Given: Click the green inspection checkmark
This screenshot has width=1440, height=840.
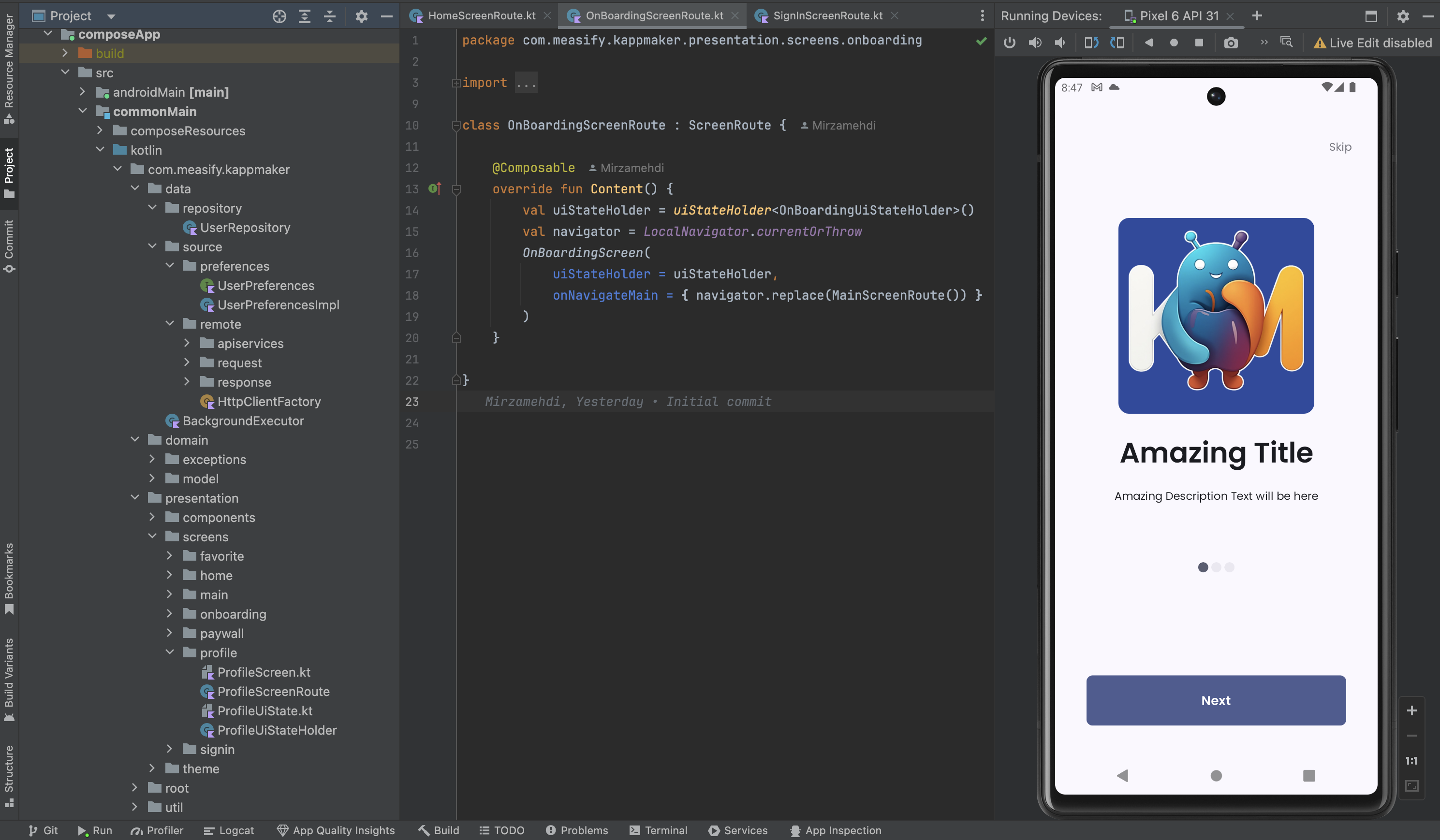Looking at the screenshot, I should tap(982, 41).
